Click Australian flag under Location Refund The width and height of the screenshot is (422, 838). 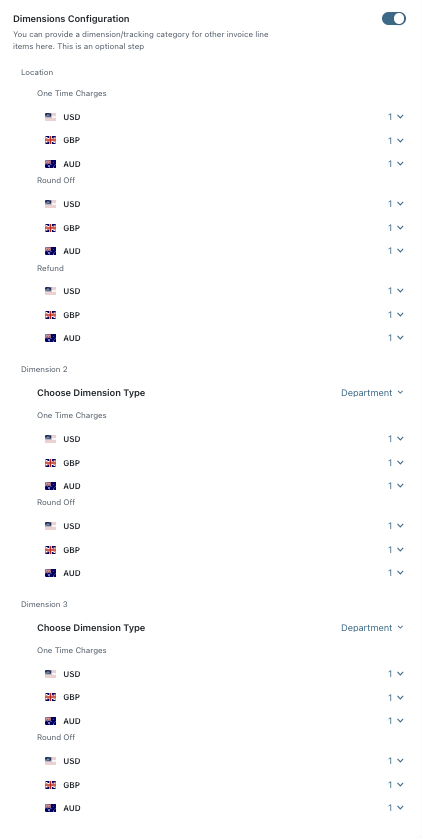point(51,338)
